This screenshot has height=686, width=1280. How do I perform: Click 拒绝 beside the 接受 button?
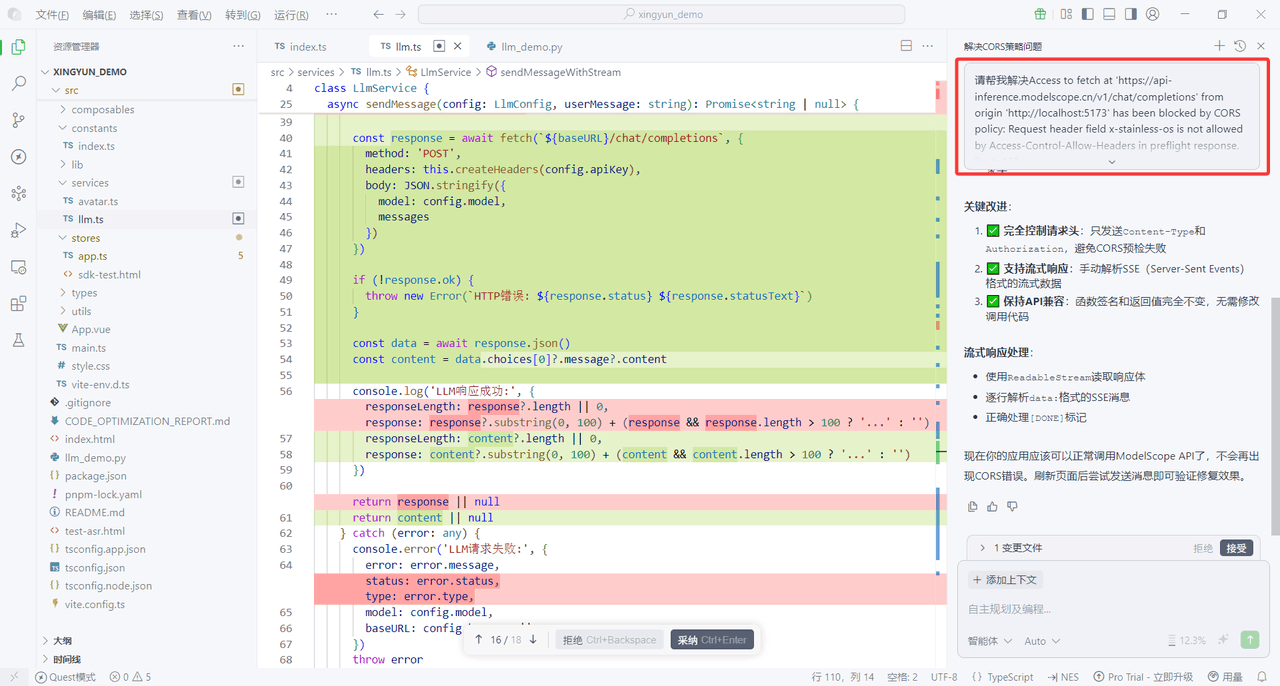(x=1203, y=548)
